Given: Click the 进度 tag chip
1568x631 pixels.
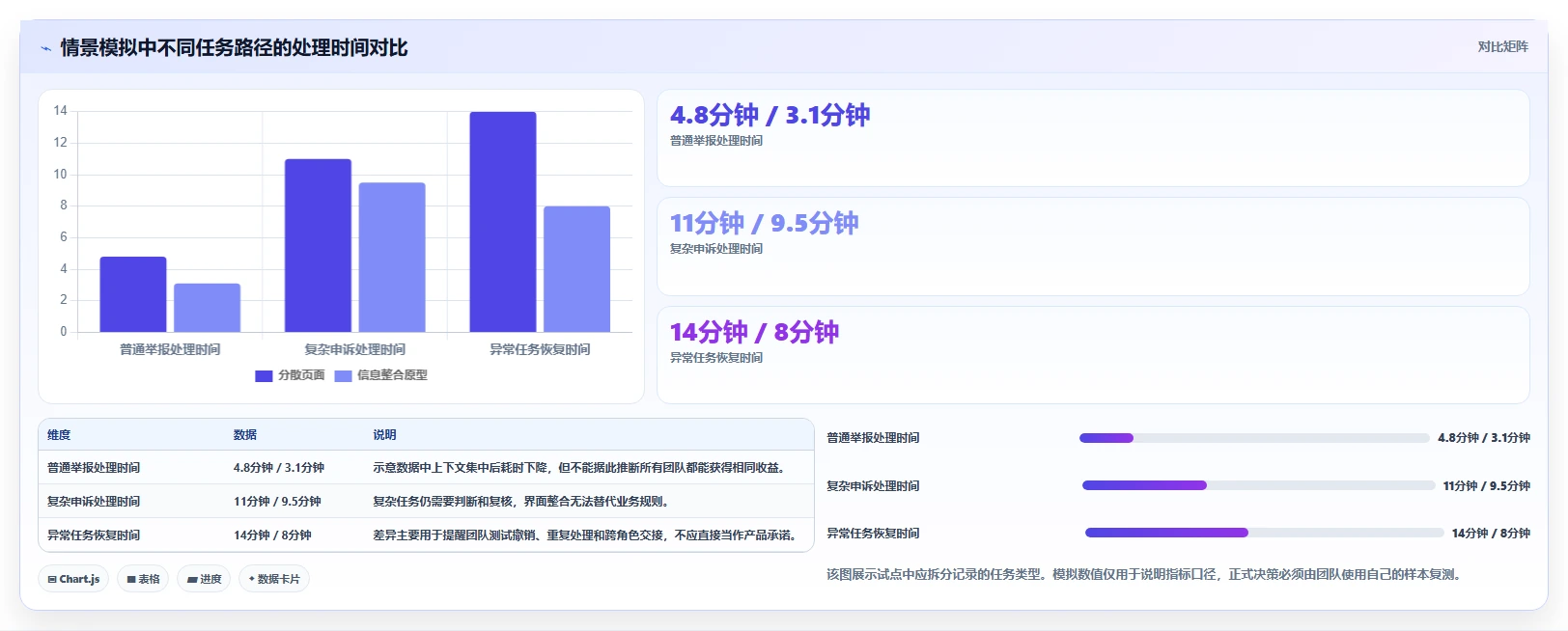Looking at the screenshot, I should [204, 579].
